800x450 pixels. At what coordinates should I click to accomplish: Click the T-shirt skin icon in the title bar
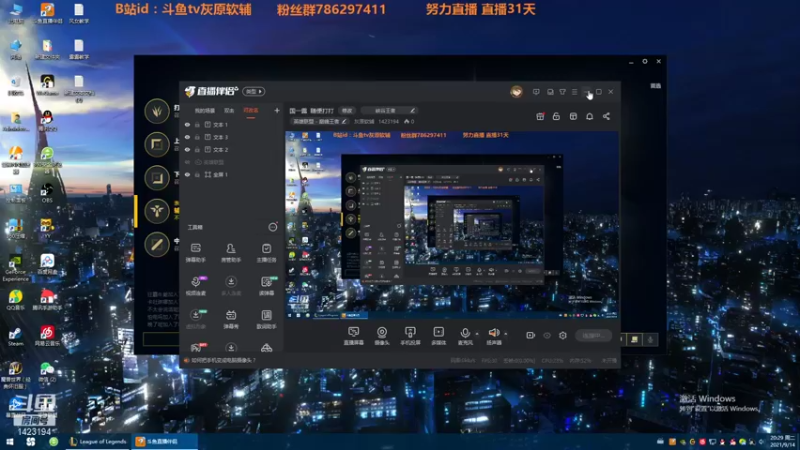point(562,92)
